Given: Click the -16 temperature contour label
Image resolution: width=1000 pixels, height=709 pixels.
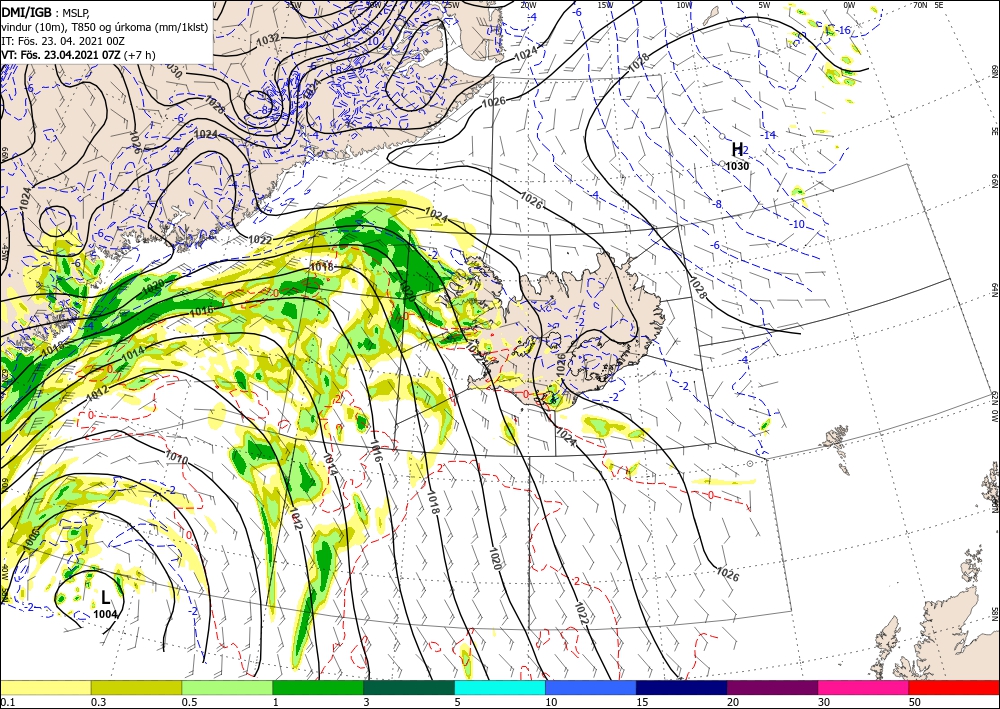Looking at the screenshot, I should pyautogui.click(x=843, y=31).
